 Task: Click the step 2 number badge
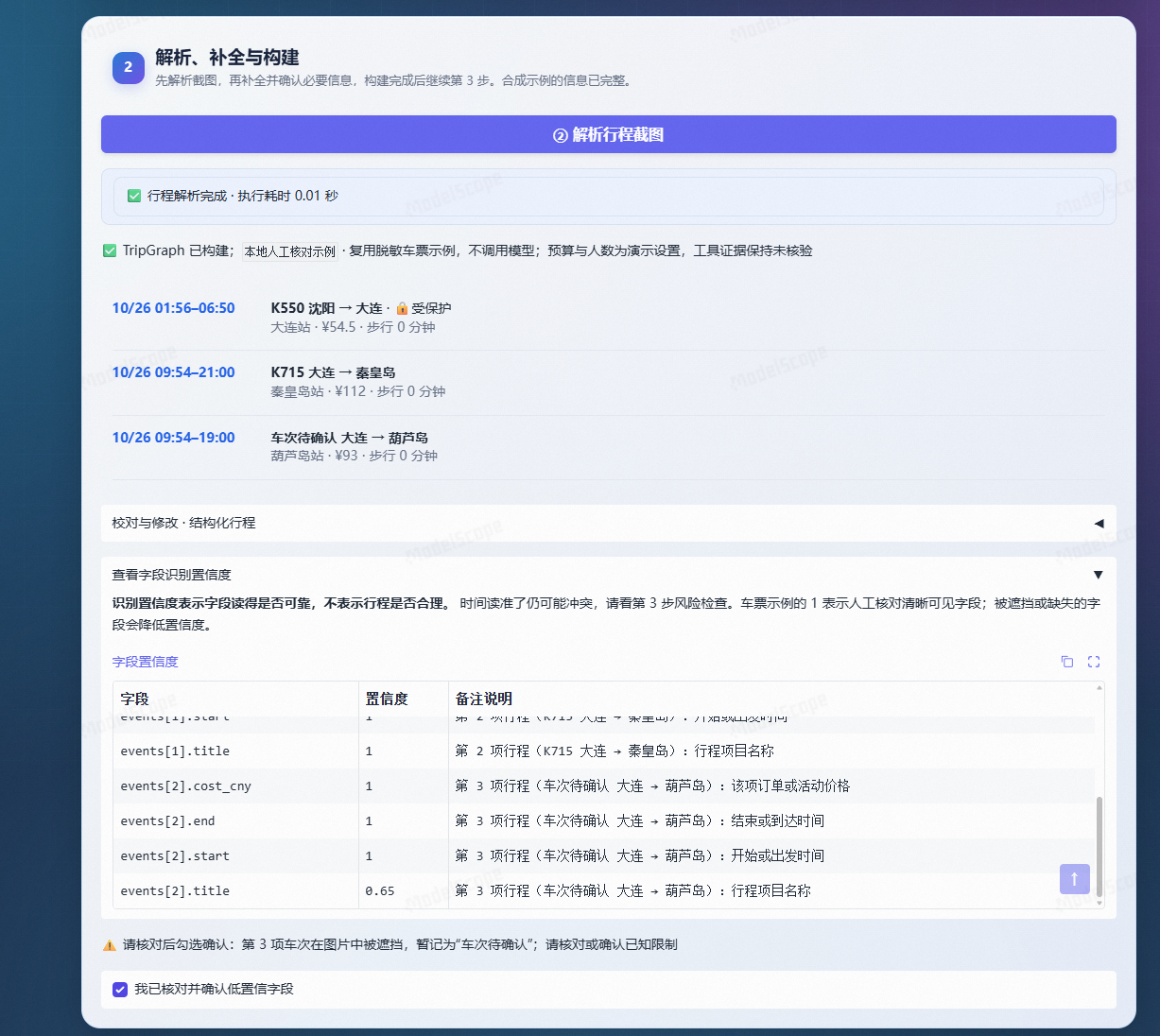pyautogui.click(x=129, y=67)
